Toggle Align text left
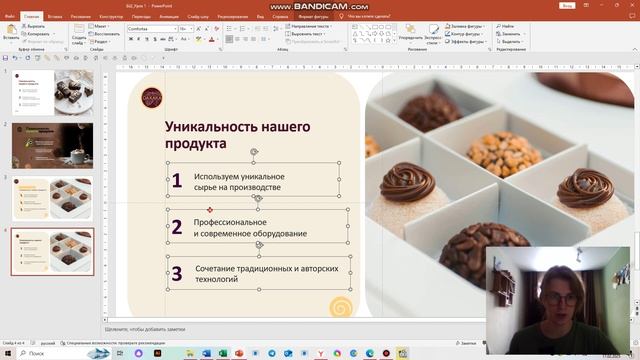This screenshot has width=640, height=360. 229,39
